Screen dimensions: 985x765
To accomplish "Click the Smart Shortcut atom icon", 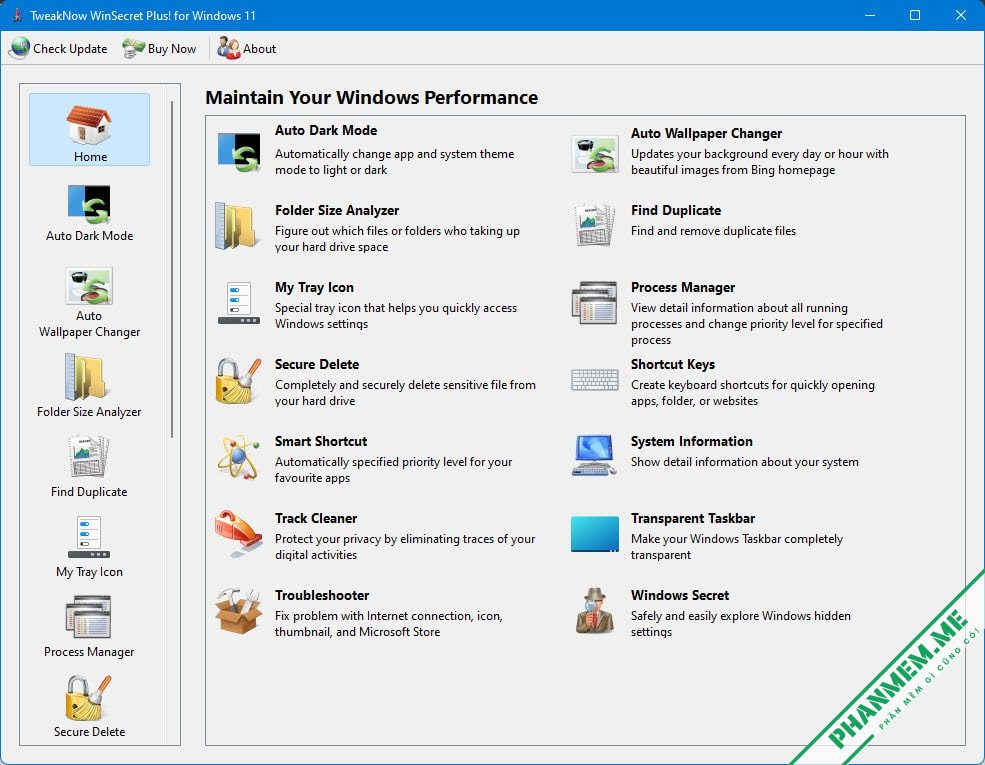I will tap(239, 457).
